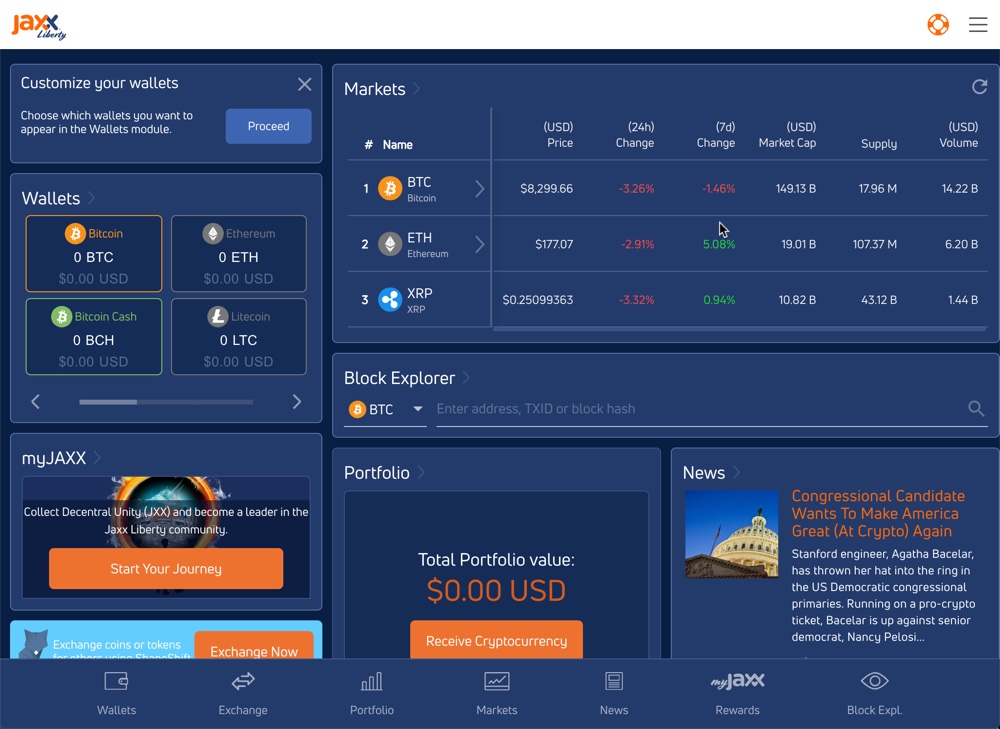The height and width of the screenshot is (729, 1000).
Task: Select the Ethereum wallet card
Action: pyautogui.click(x=238, y=254)
